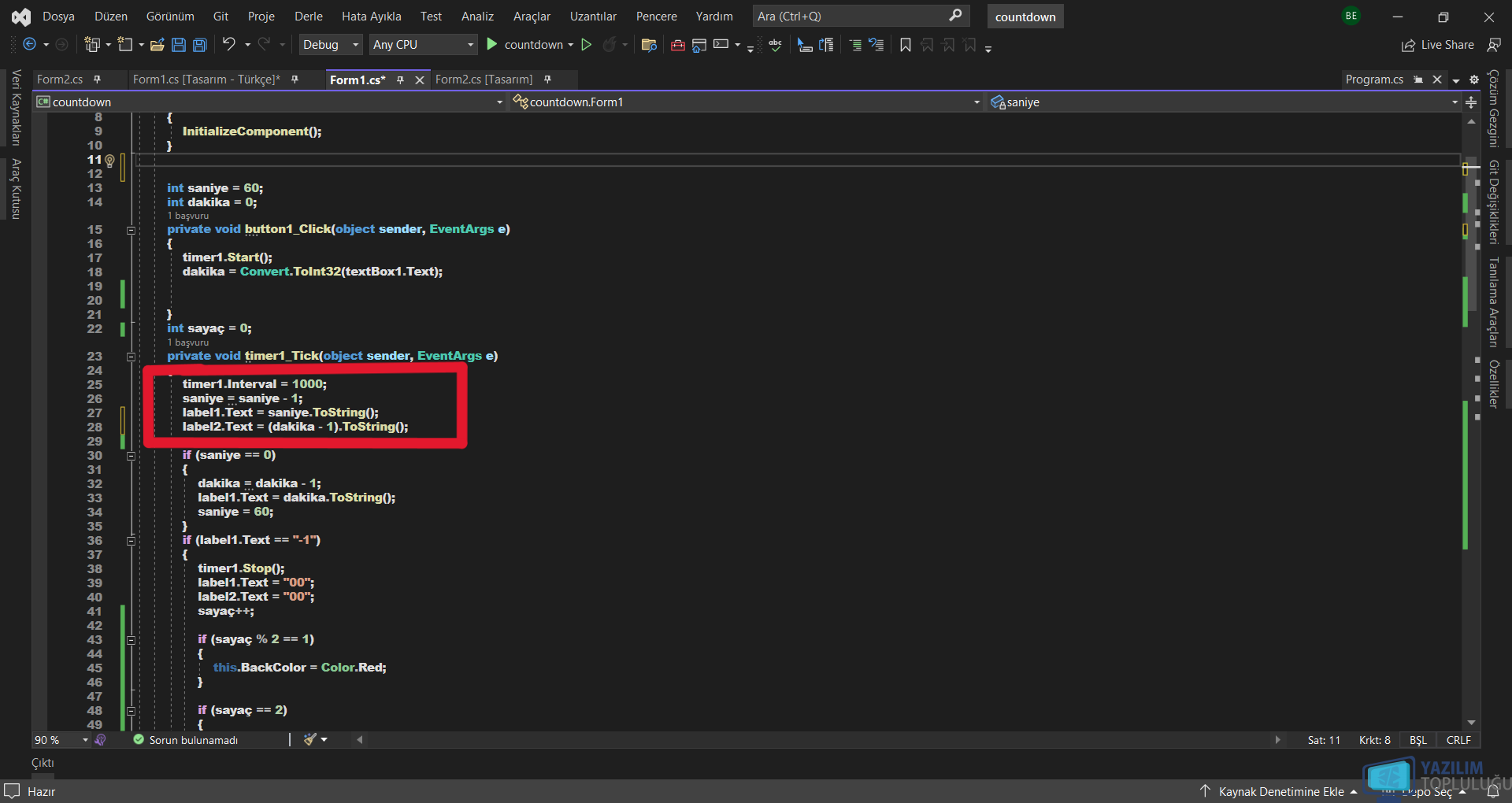Toggle pin on Form2.cs tab

click(98, 80)
